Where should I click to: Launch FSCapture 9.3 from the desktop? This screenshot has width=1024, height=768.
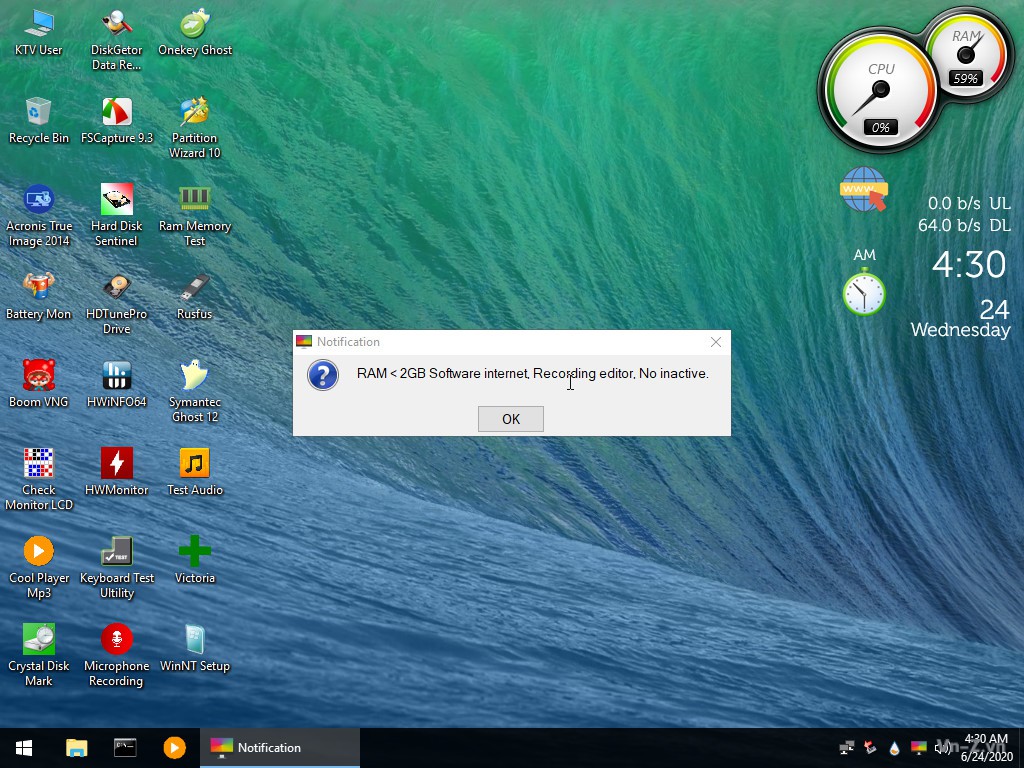(117, 113)
